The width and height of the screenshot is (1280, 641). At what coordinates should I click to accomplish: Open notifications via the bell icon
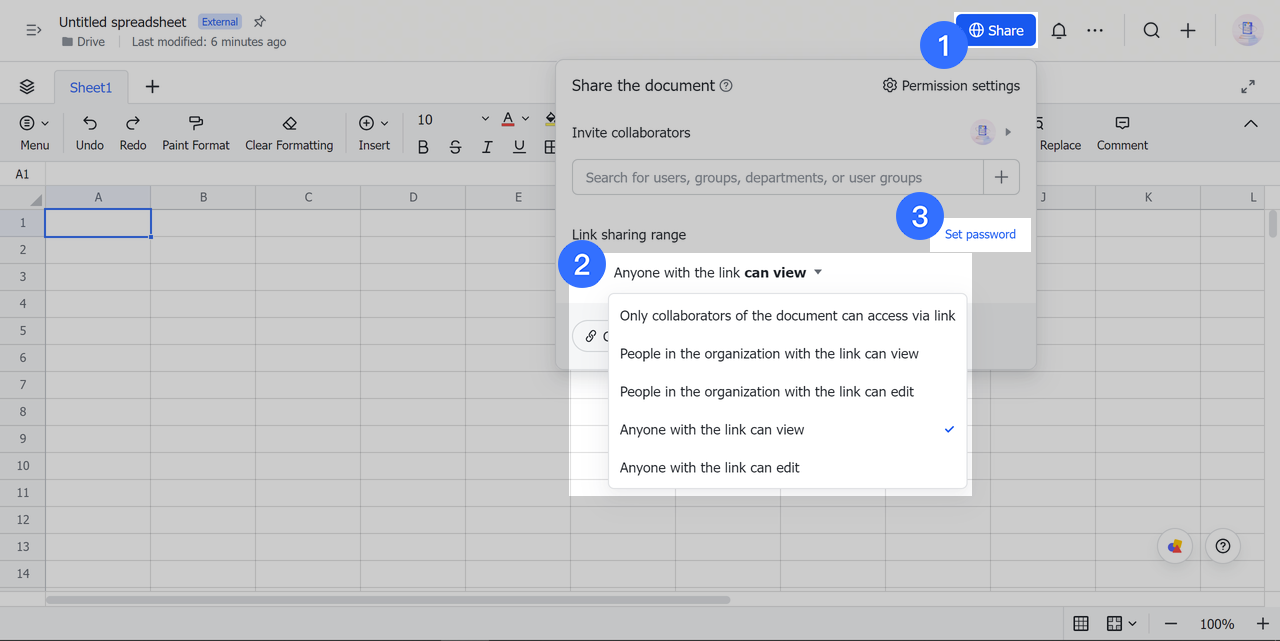[x=1059, y=30]
